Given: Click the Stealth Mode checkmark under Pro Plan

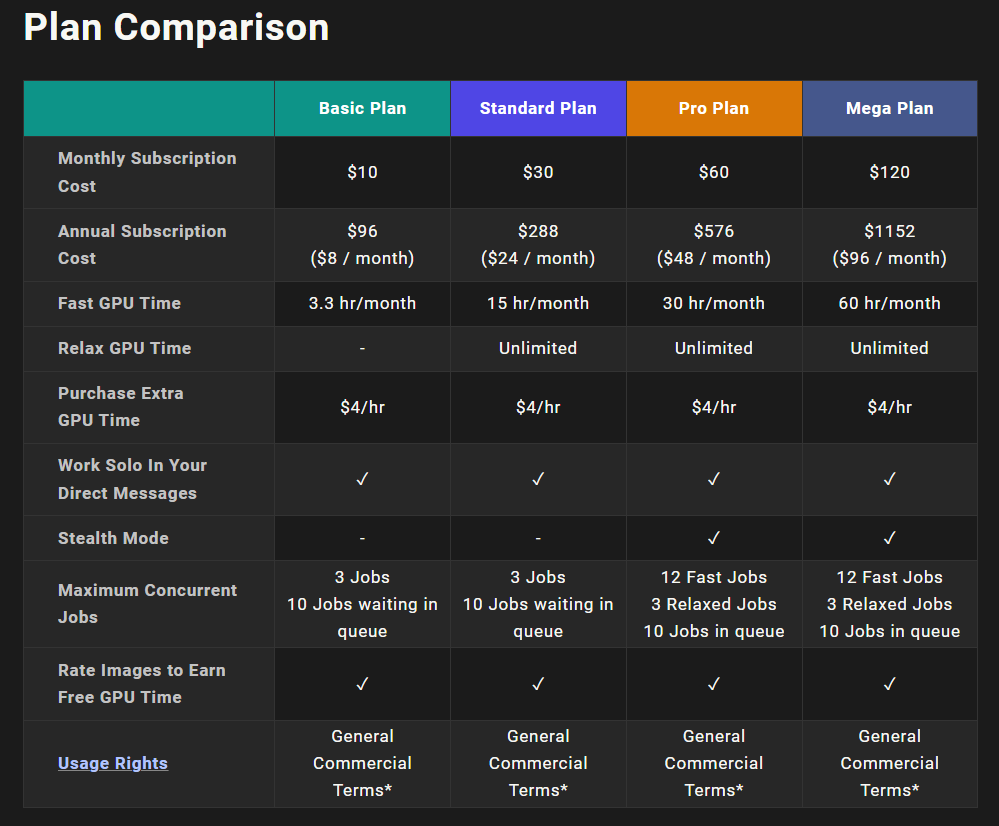Looking at the screenshot, I should pyautogui.click(x=714, y=538).
